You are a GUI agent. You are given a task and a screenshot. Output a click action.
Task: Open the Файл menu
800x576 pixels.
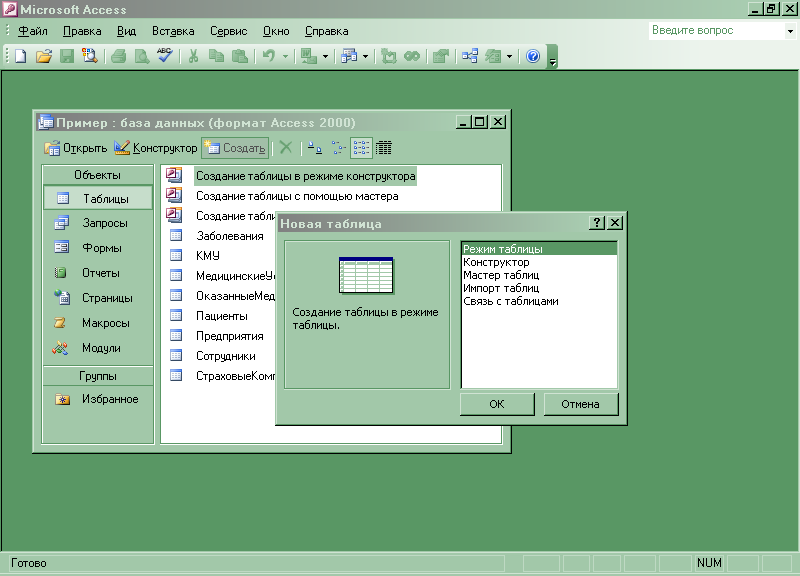(33, 31)
